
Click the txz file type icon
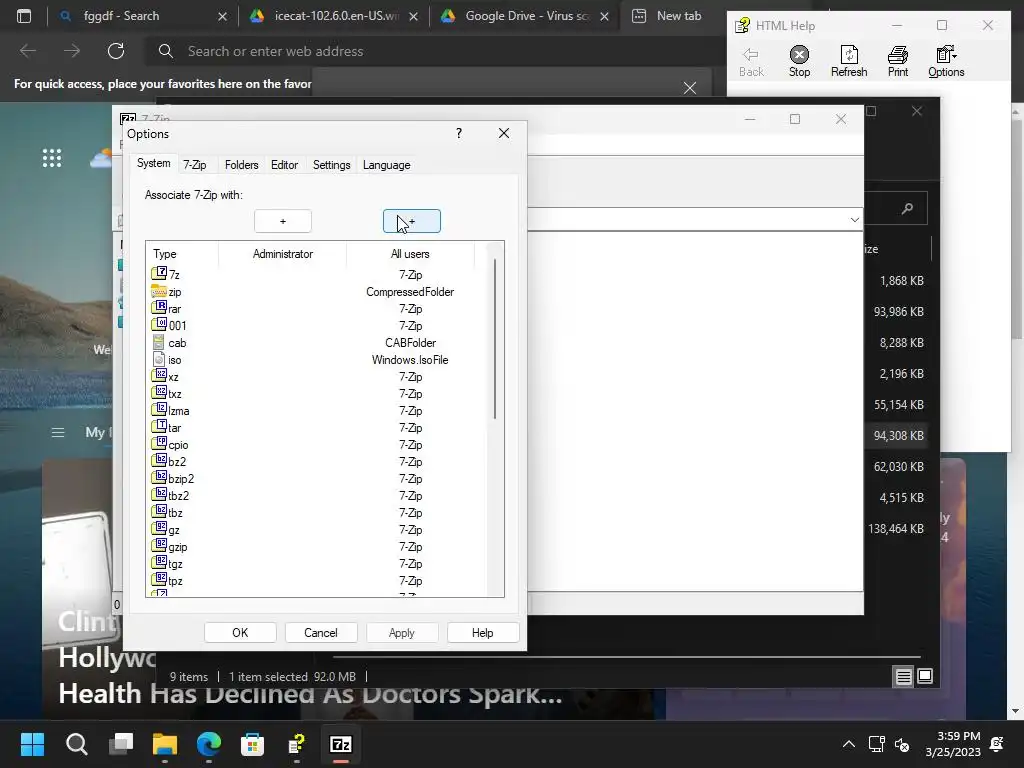point(159,392)
